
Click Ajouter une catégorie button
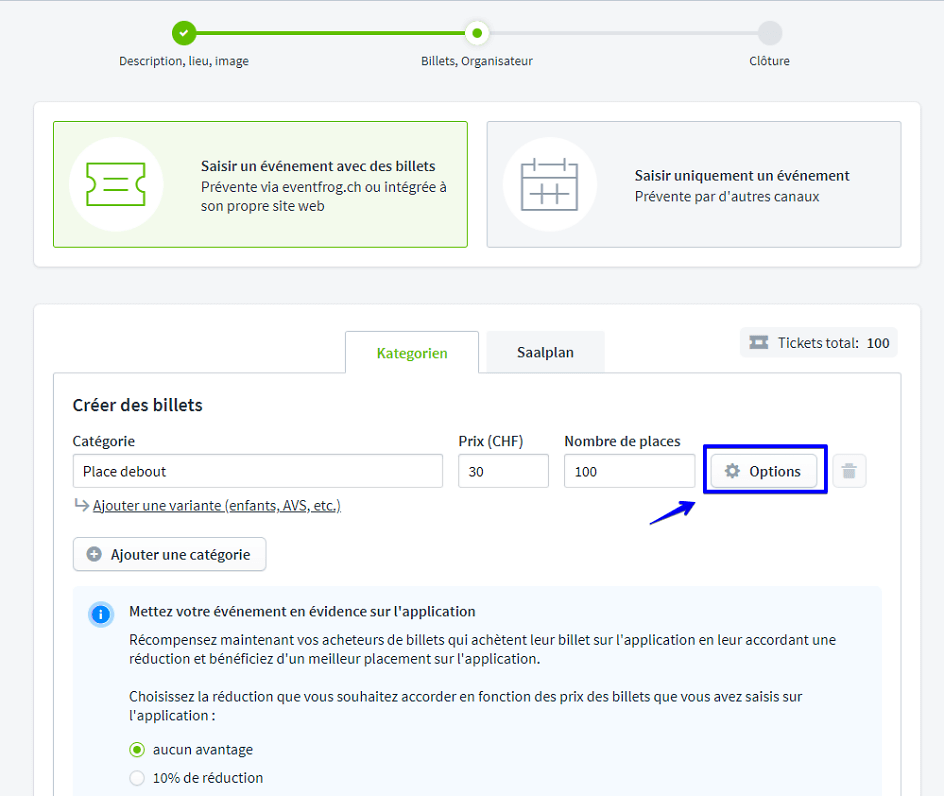point(169,554)
